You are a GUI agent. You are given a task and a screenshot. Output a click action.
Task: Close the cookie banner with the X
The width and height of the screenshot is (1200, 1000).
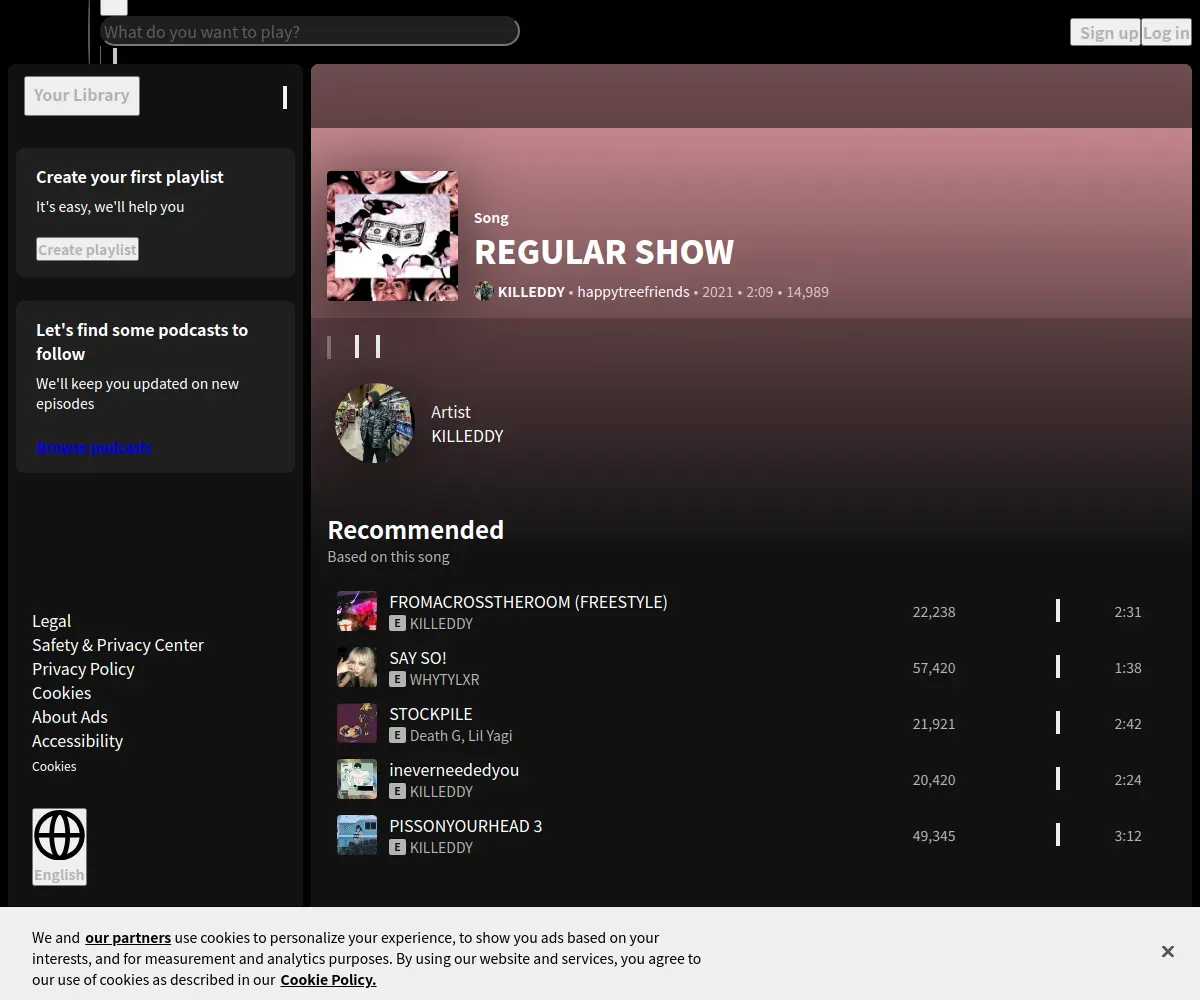click(x=1167, y=951)
